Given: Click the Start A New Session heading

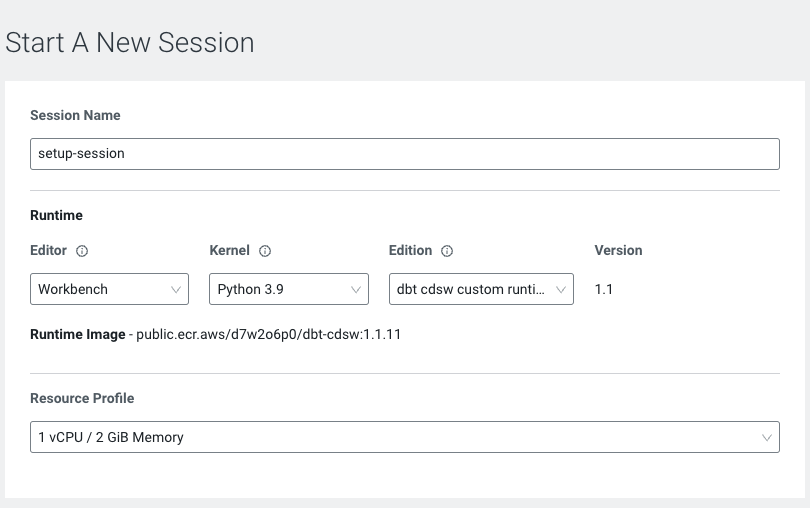Looking at the screenshot, I should click(x=130, y=43).
